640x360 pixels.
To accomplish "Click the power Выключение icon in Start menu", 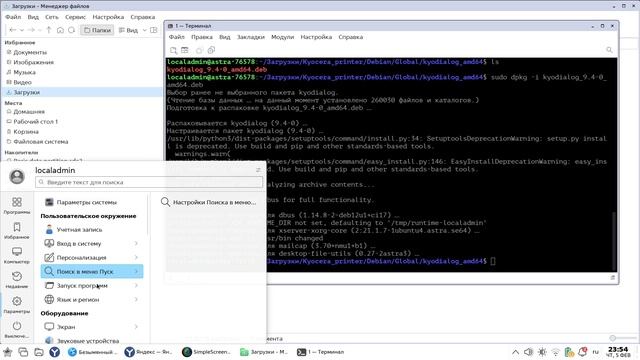I will tap(17, 329).
